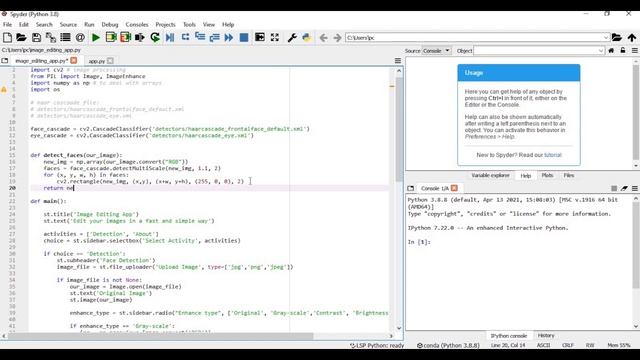
Task: Open the Run menu
Action: coord(89,24)
